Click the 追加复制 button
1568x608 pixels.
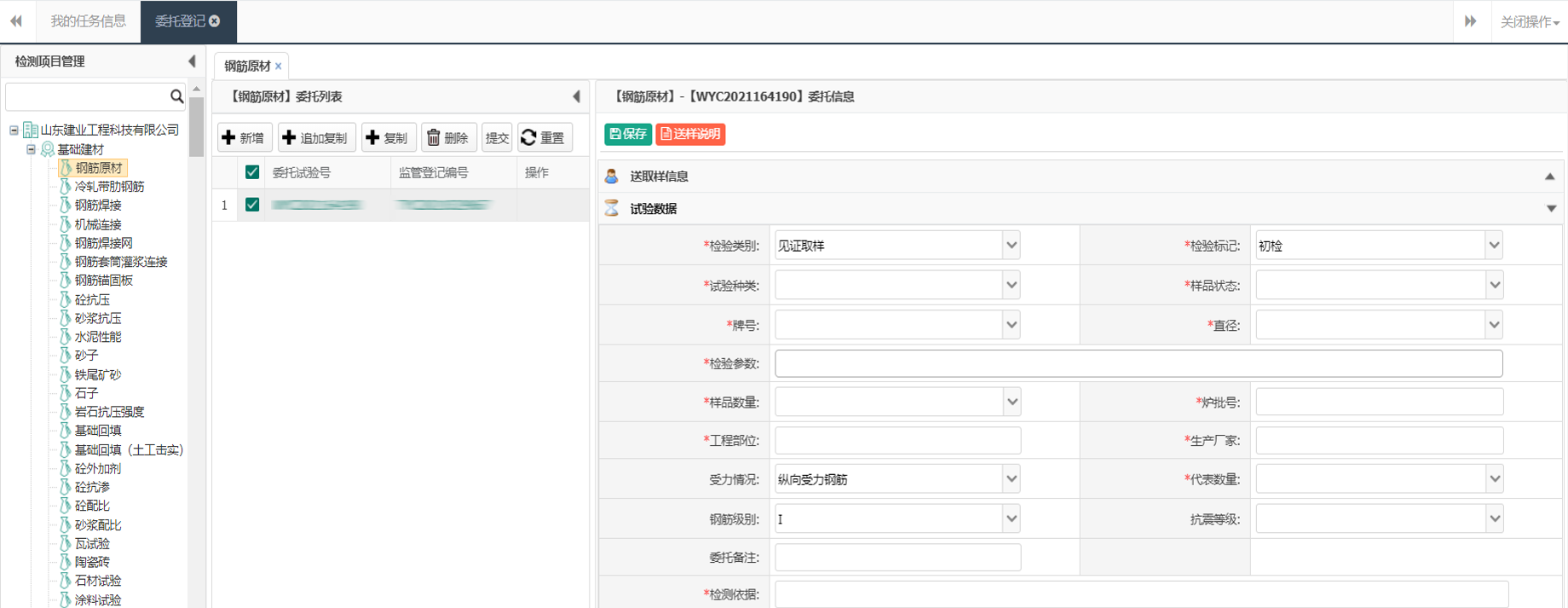click(316, 137)
